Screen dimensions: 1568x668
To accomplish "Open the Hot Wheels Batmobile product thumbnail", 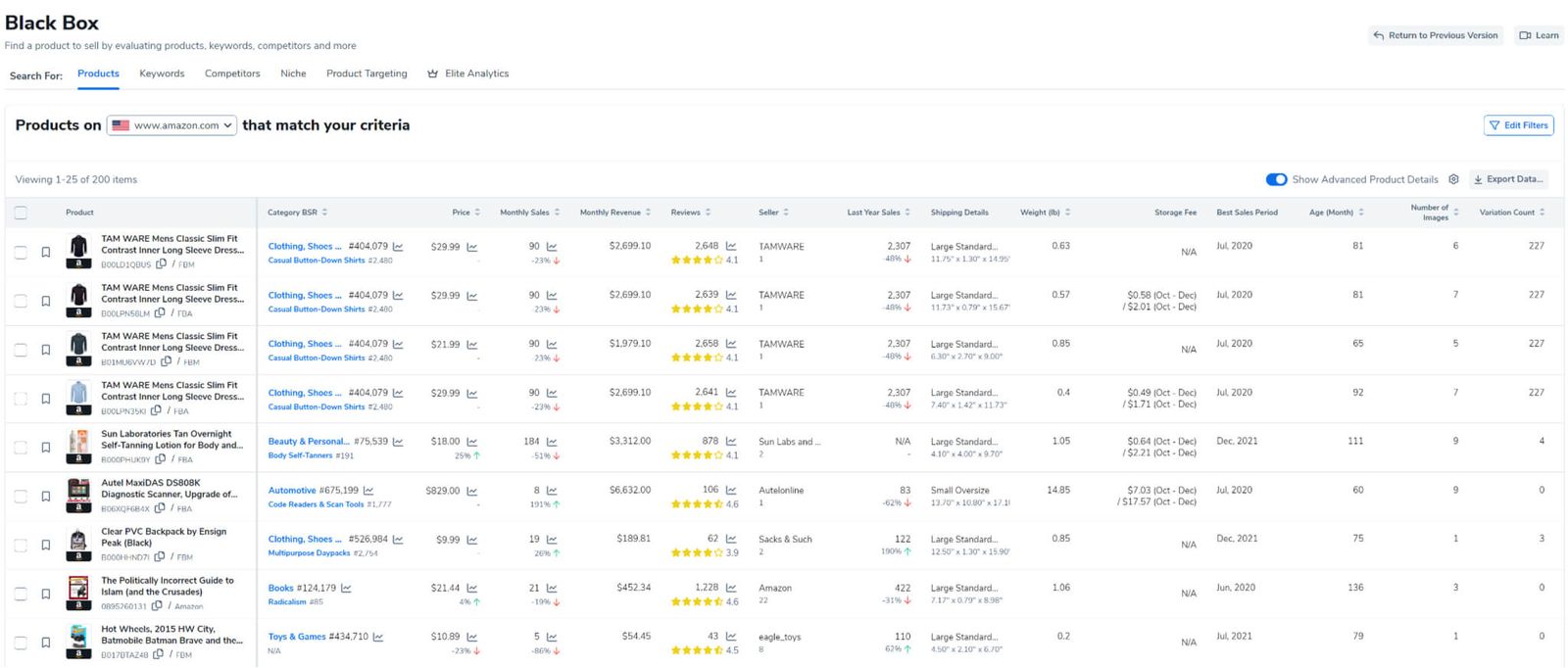I will (78, 641).
